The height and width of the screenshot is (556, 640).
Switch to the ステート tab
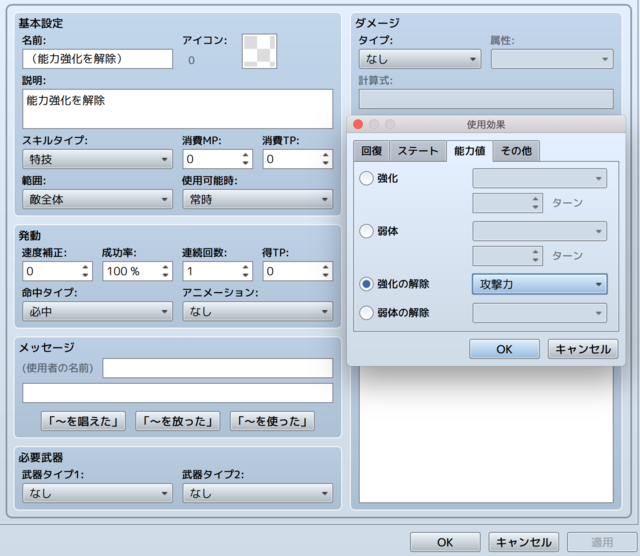418,151
